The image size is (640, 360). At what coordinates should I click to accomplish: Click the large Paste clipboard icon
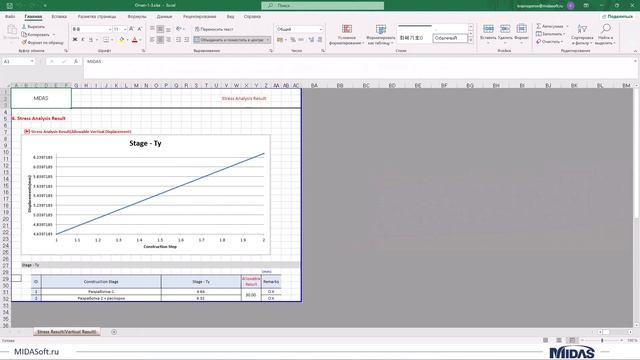coord(12,30)
